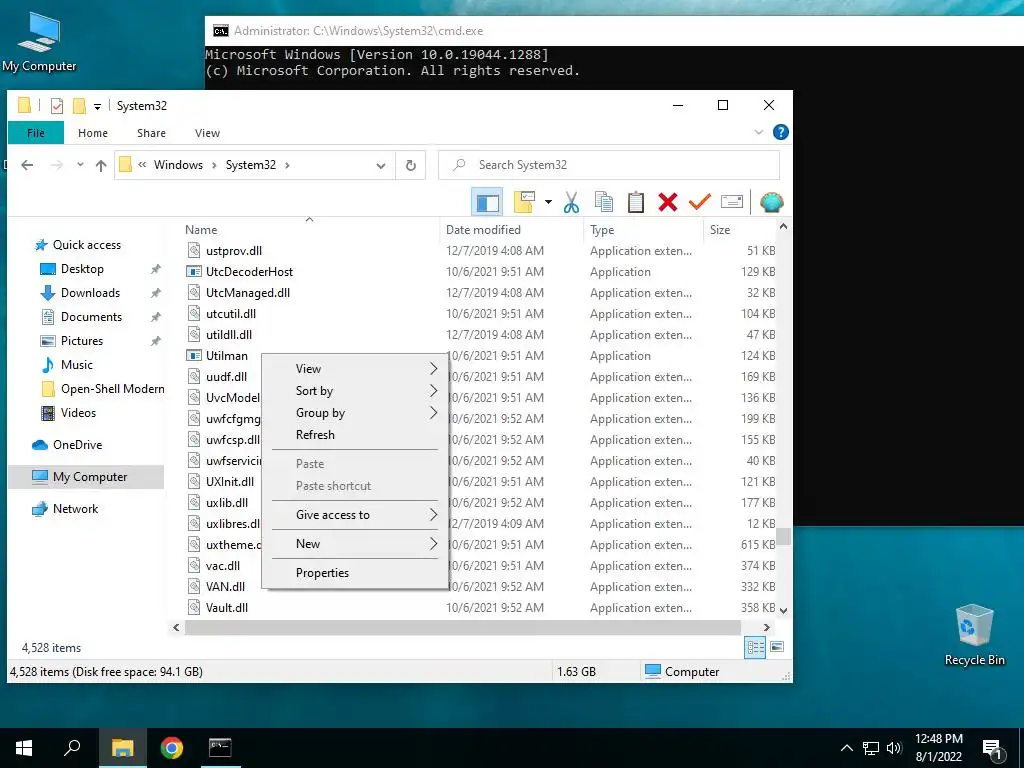The height and width of the screenshot is (768, 1024).
Task: Open the New submenu
Action: click(x=355, y=544)
